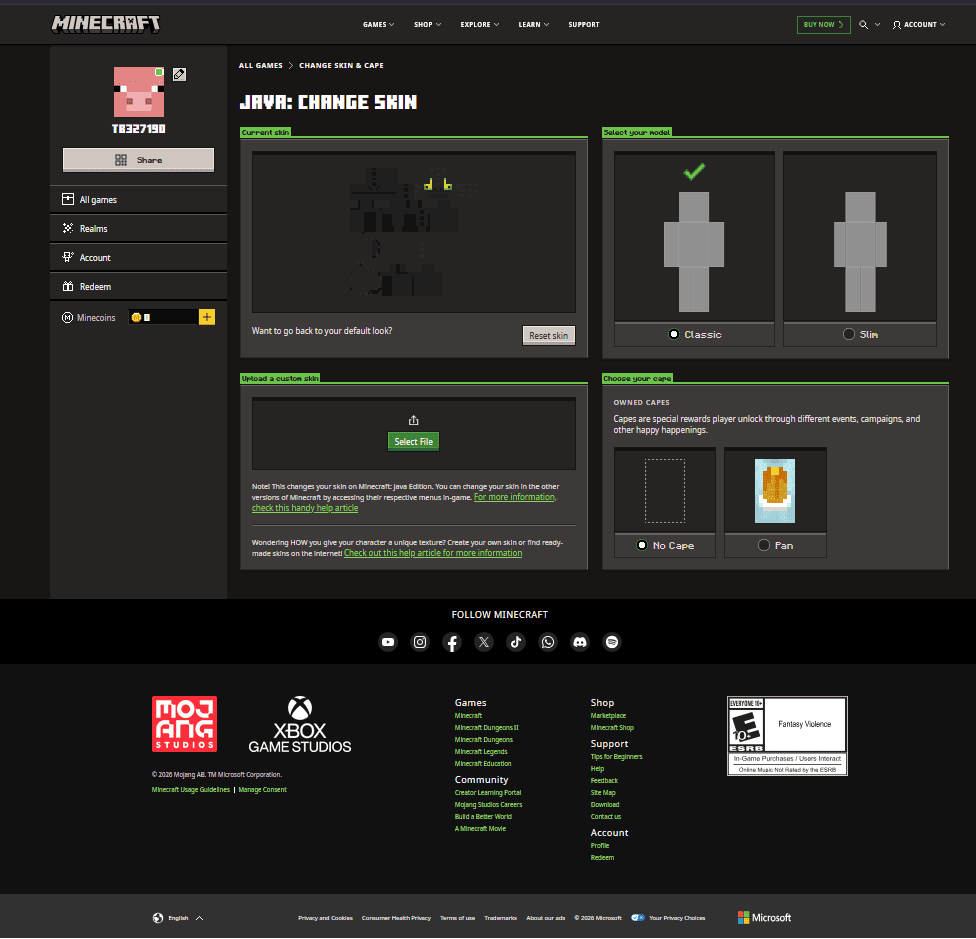Viewport: 976px width, 939px height.
Task: Go to All Games breadcrumb
Action: [261, 65]
